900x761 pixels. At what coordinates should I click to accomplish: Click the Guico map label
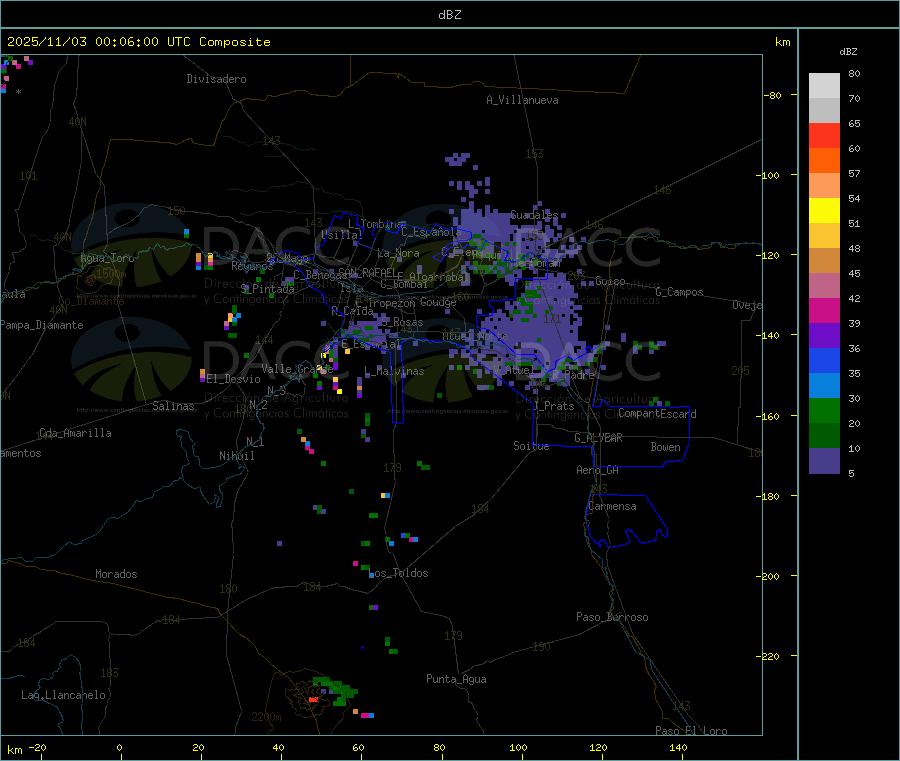[x=610, y=281]
